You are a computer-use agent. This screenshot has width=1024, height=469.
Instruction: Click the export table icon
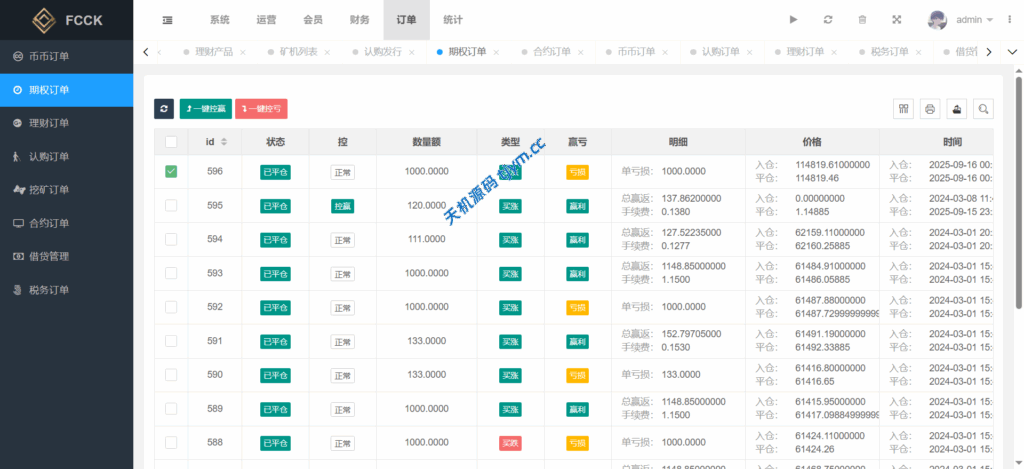click(x=957, y=109)
